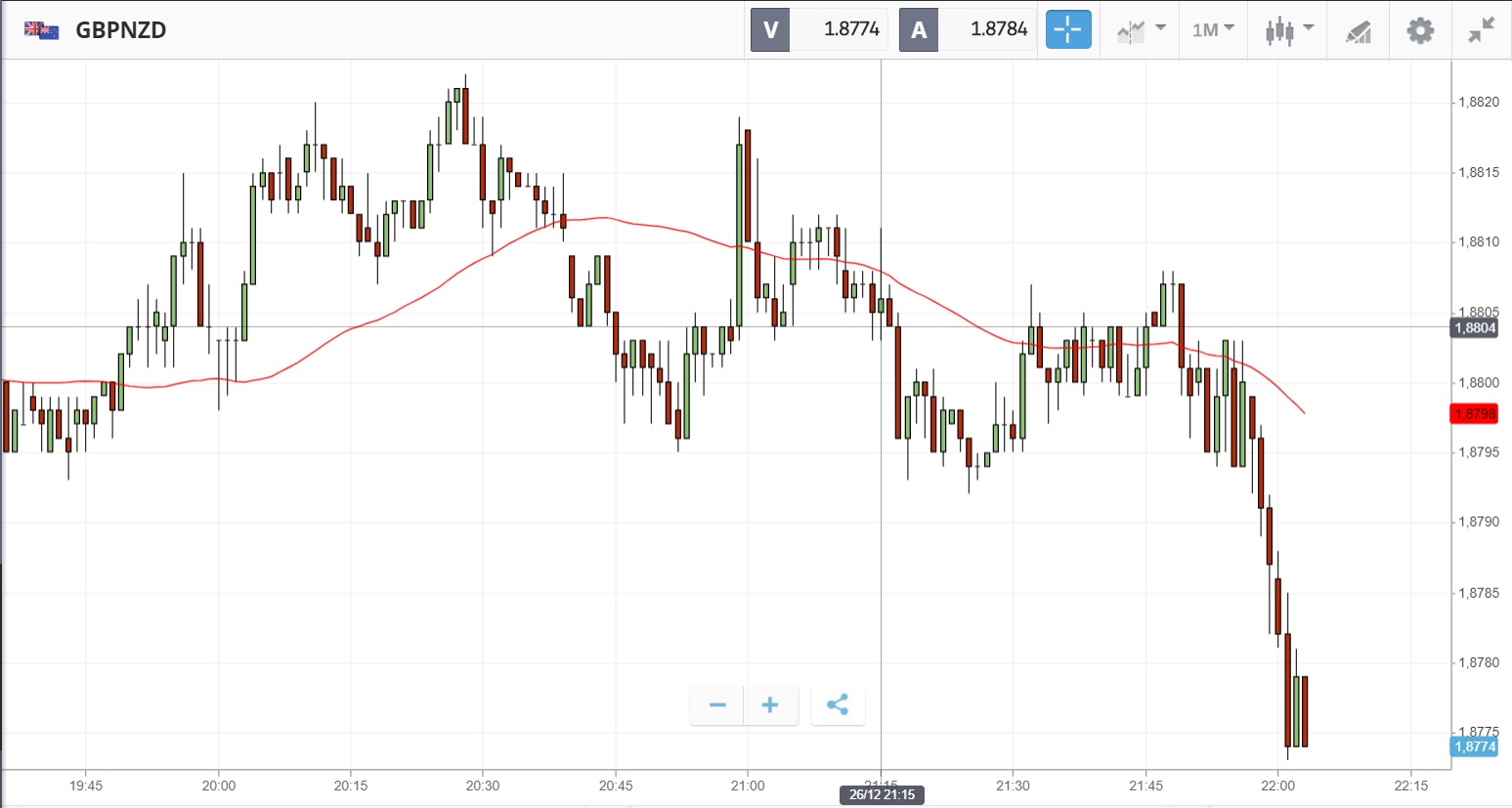Collapse the chart with the shrink arrows
This screenshot has width=1512, height=808.
[x=1482, y=30]
